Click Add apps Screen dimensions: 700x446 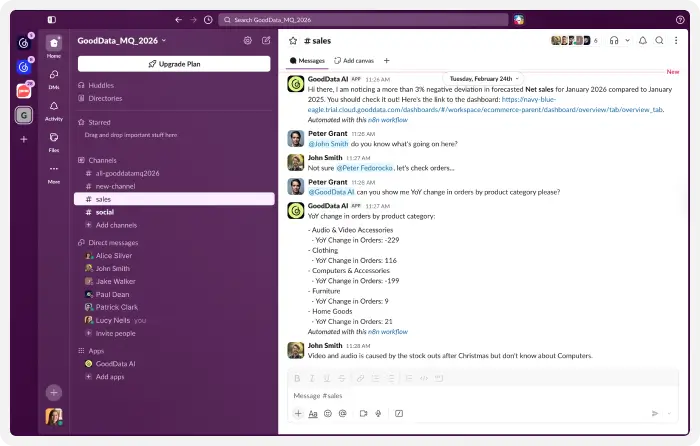point(110,377)
